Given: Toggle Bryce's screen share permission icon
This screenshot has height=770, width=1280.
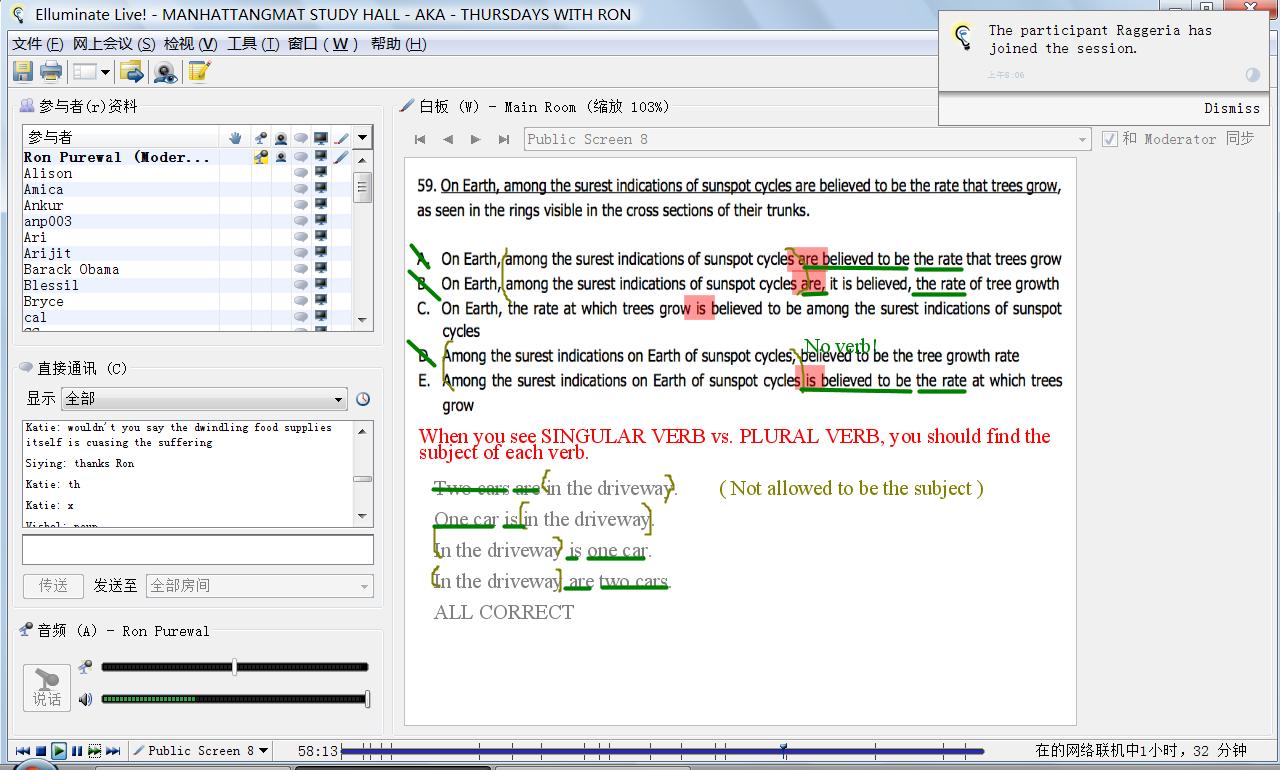Looking at the screenshot, I should (x=321, y=301).
